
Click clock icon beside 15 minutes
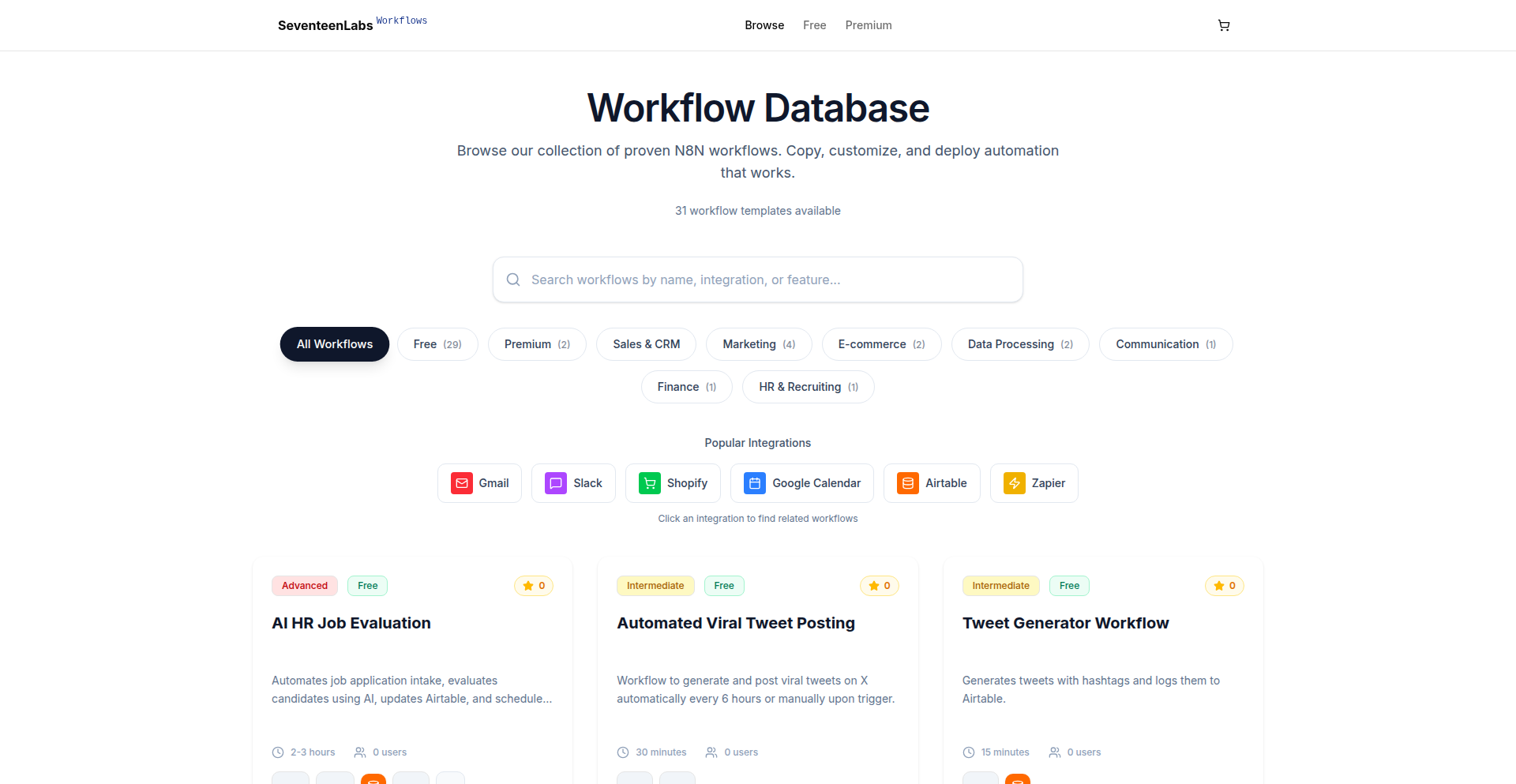[x=969, y=752]
